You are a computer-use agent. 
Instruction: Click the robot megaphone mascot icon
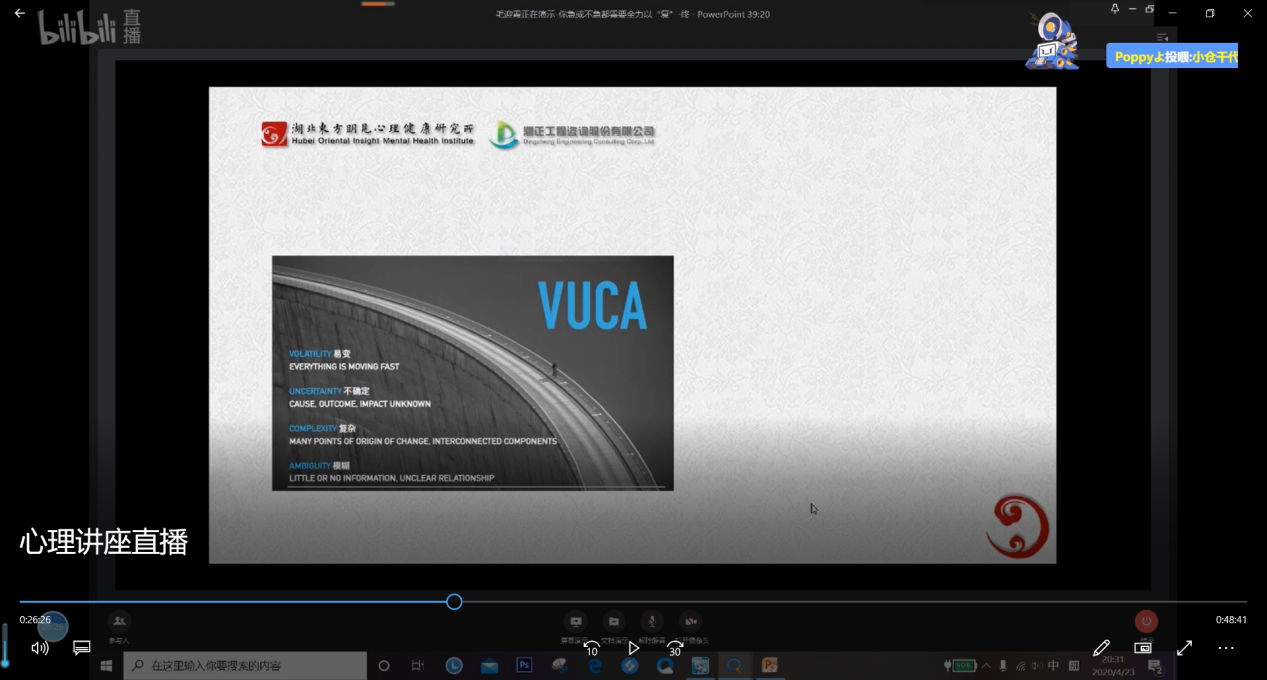(x=1052, y=42)
